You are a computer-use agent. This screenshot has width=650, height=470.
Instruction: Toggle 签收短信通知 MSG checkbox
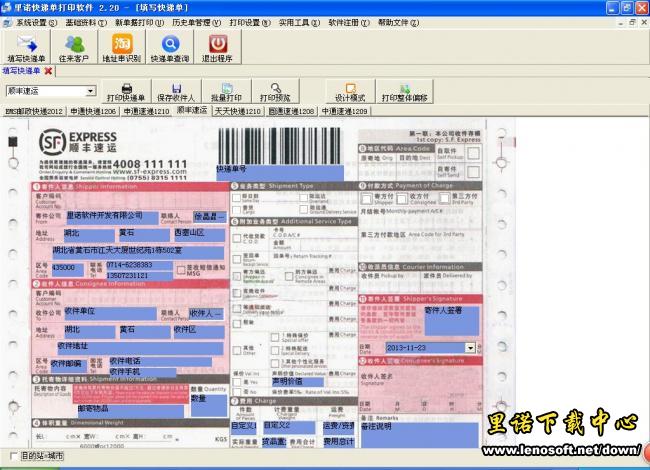181,270
